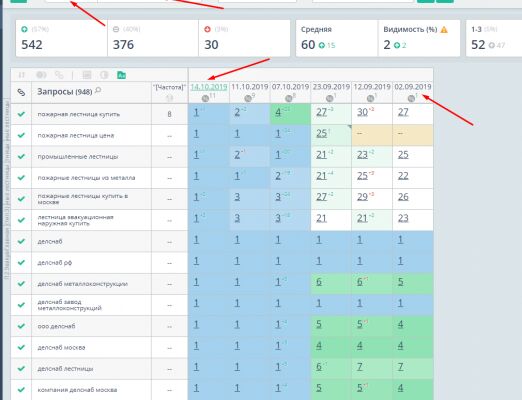
Task: Click the warning triangle beside Видимость (%)
Action: pyautogui.click(x=444, y=30)
